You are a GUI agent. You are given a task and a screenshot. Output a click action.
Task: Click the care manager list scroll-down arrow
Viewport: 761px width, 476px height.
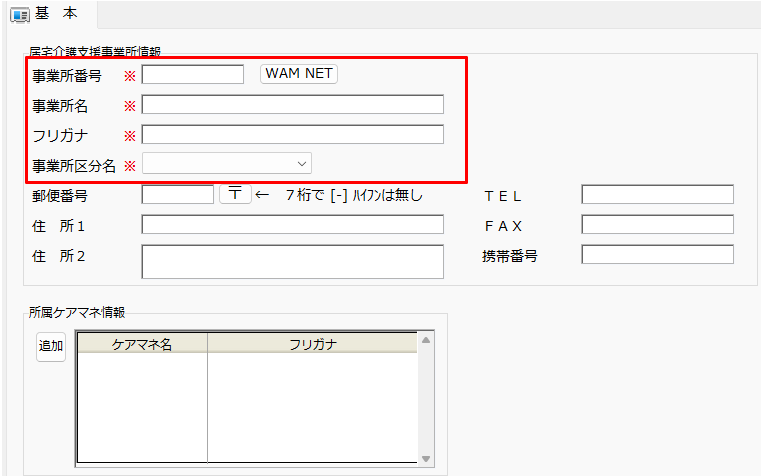(426, 459)
